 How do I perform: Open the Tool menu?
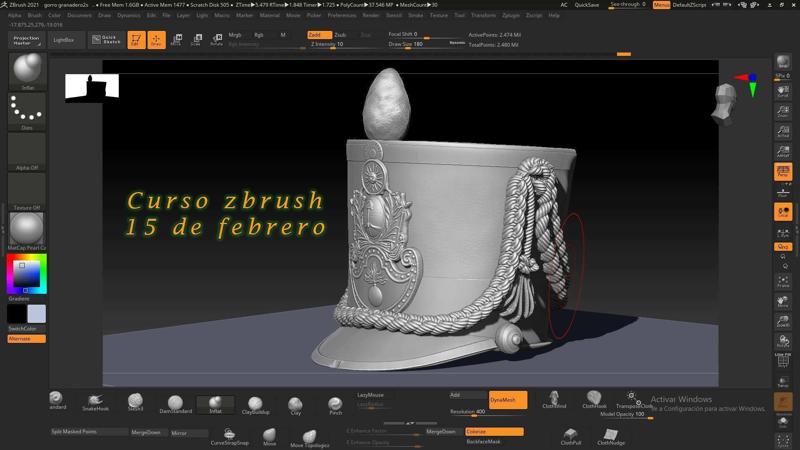pyautogui.click(x=460, y=15)
